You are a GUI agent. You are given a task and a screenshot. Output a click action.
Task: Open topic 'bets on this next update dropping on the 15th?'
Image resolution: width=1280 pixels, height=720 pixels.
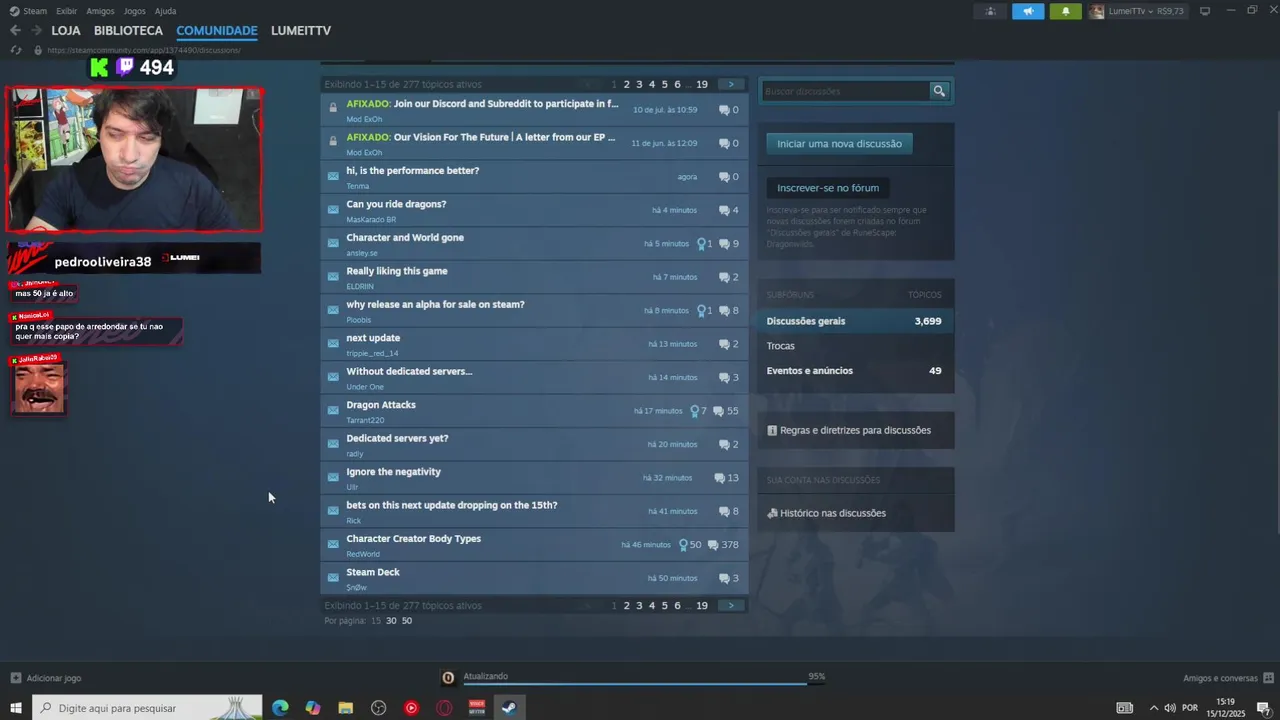tap(451, 506)
